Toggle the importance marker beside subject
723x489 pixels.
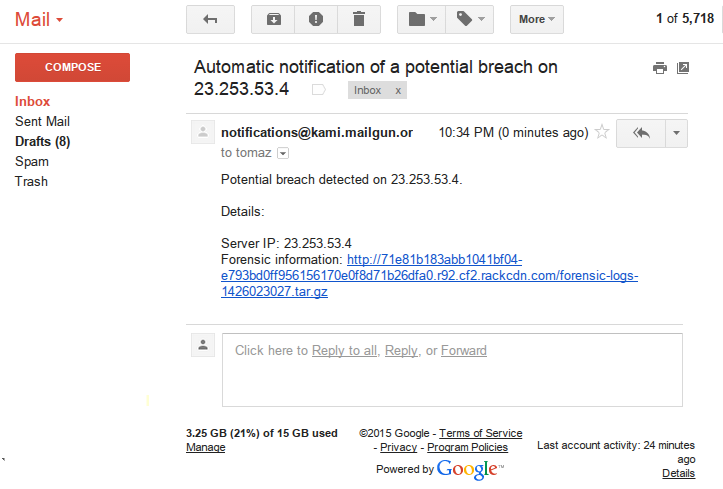[x=319, y=90]
